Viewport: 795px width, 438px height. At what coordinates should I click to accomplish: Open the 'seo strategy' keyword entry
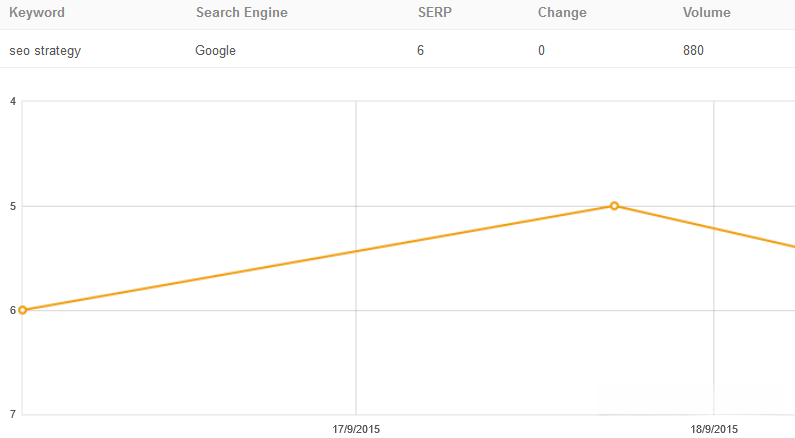coord(45,50)
